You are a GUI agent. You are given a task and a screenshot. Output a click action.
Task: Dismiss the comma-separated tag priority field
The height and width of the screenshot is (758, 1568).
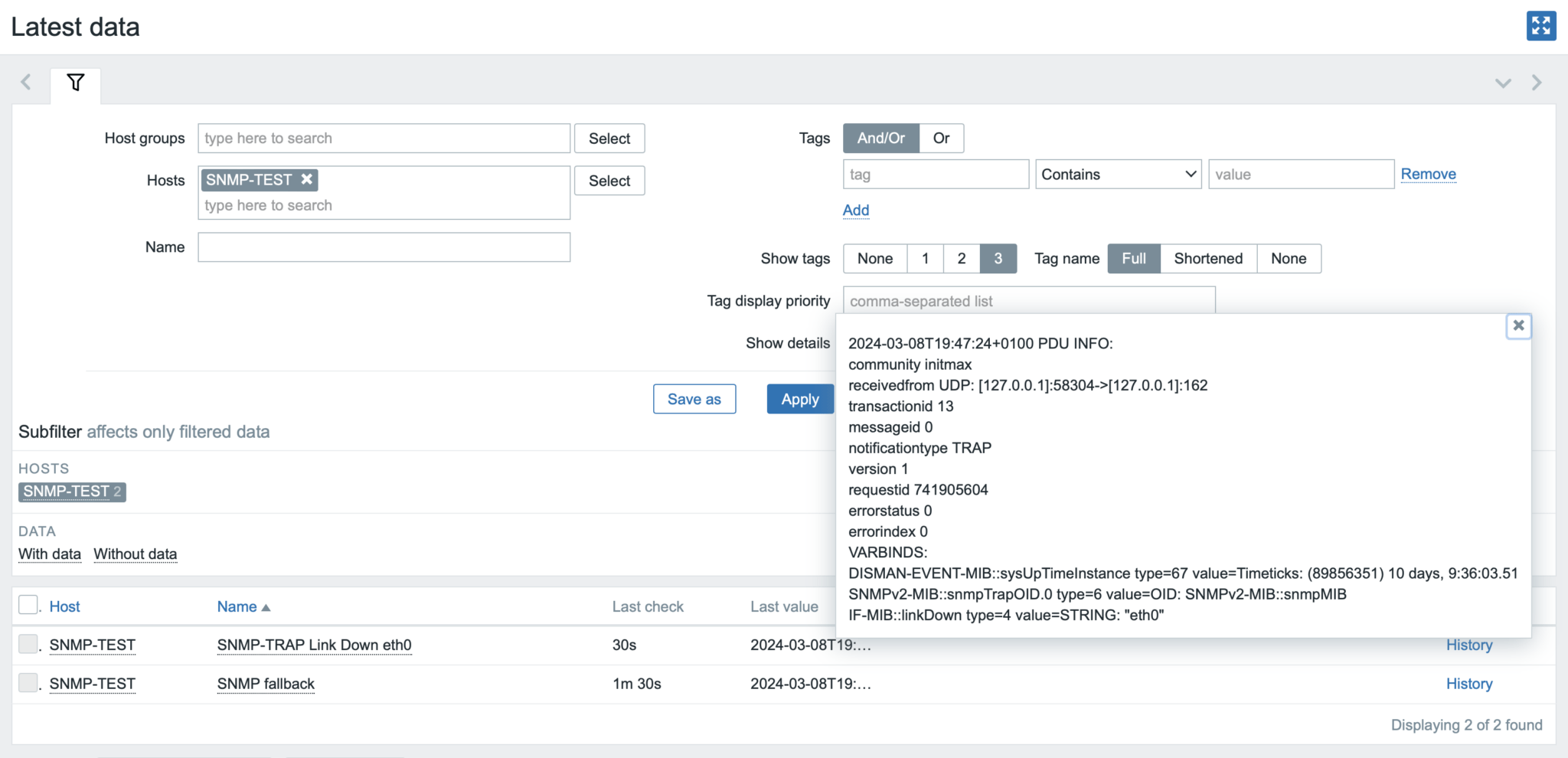(1026, 300)
